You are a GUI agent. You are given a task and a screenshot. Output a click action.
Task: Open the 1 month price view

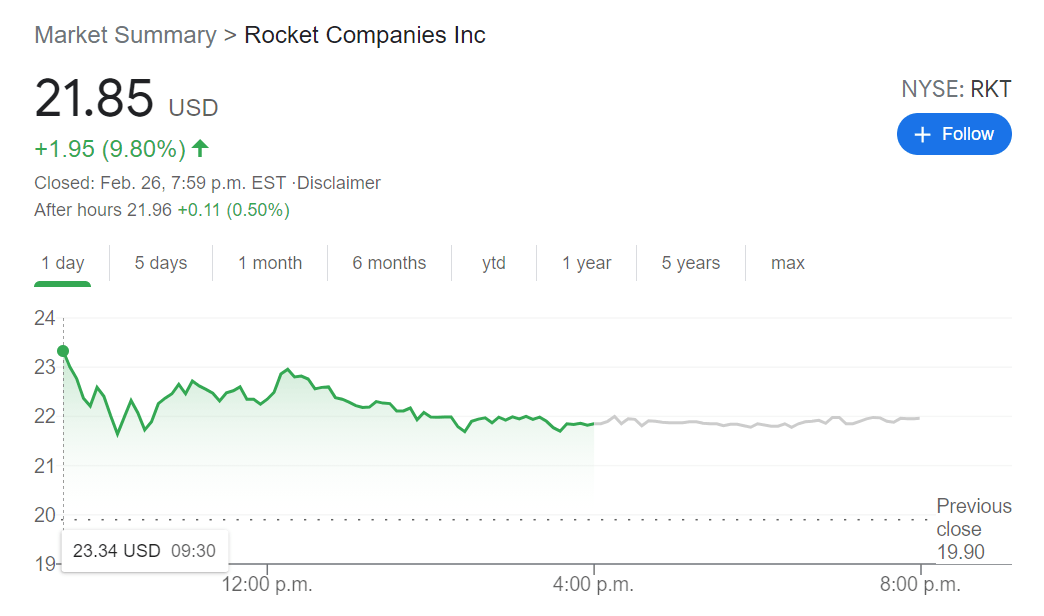click(x=269, y=262)
